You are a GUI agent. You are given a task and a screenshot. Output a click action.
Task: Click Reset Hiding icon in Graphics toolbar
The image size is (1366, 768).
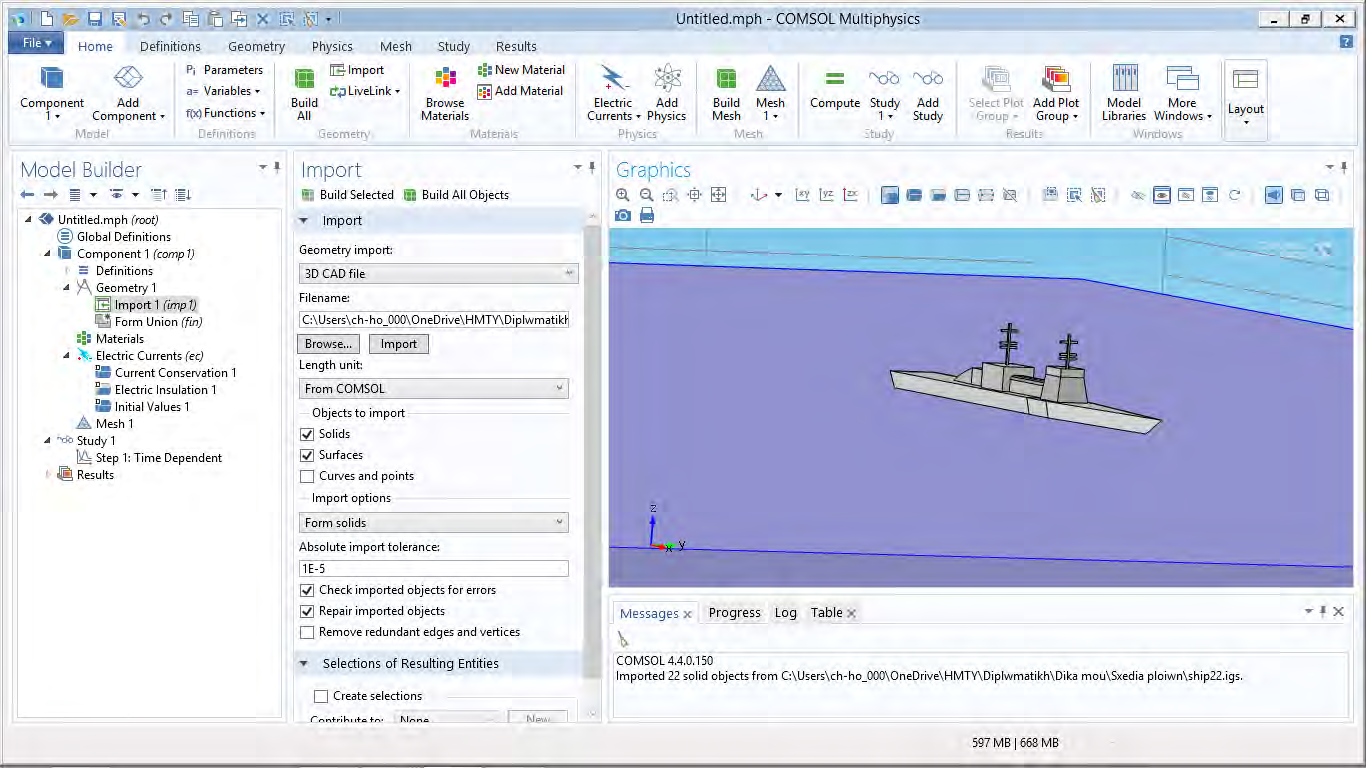pyautogui.click(x=1233, y=195)
